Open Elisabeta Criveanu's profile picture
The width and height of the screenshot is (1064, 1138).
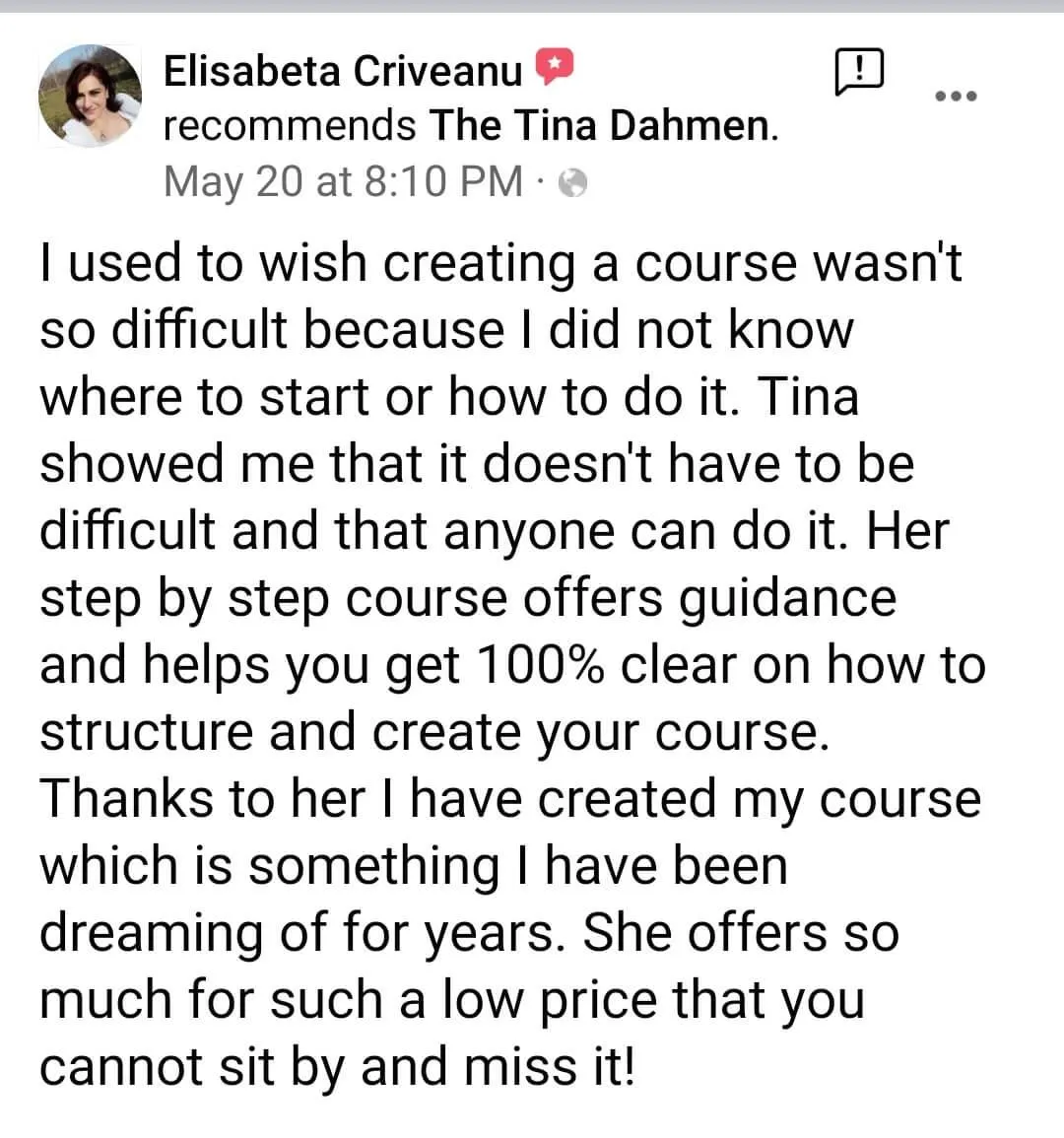pyautogui.click(x=90, y=97)
